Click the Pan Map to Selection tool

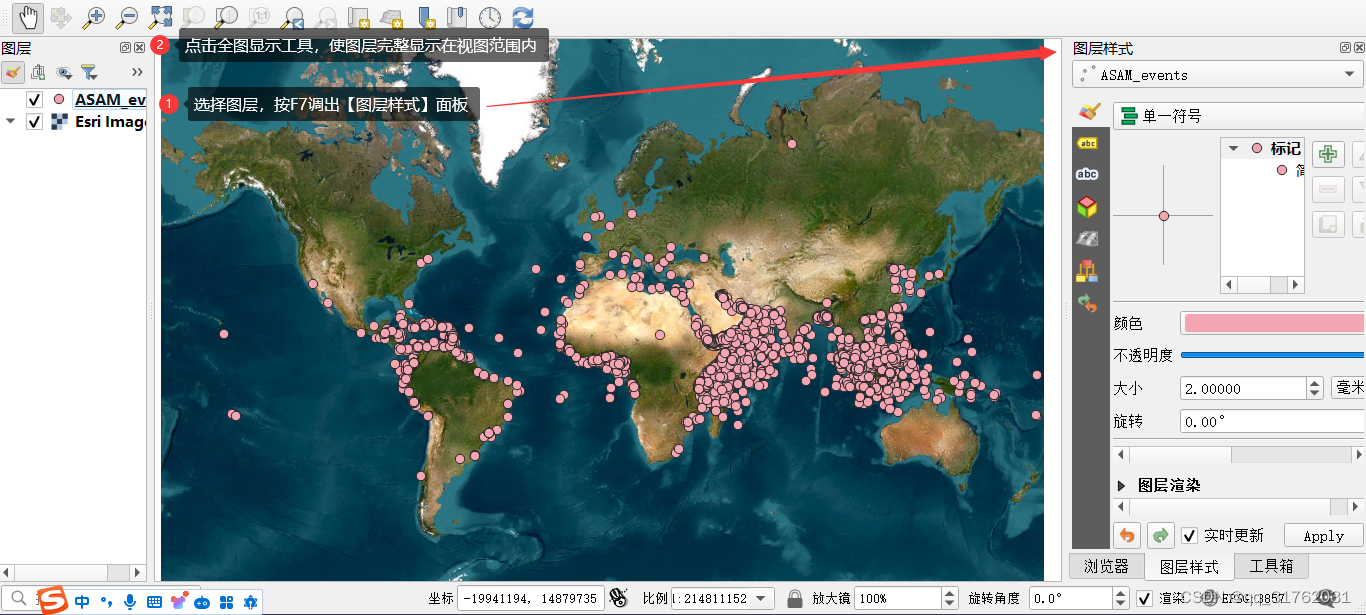coord(61,17)
